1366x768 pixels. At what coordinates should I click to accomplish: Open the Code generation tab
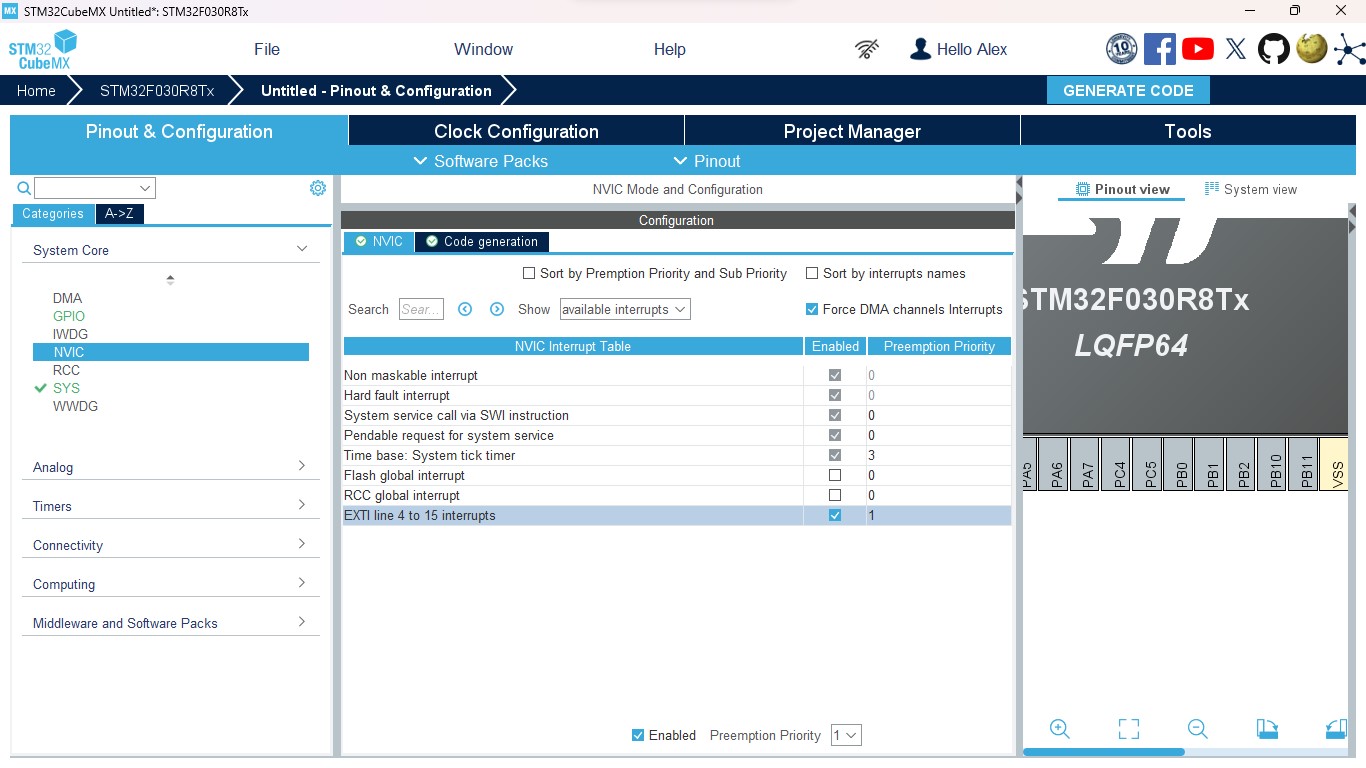[x=482, y=241]
